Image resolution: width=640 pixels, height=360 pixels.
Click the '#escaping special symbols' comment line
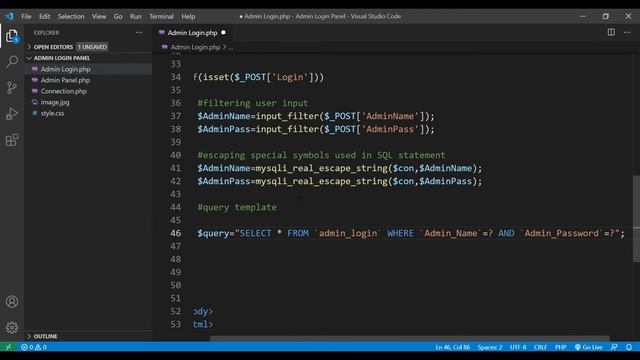[x=321, y=155]
